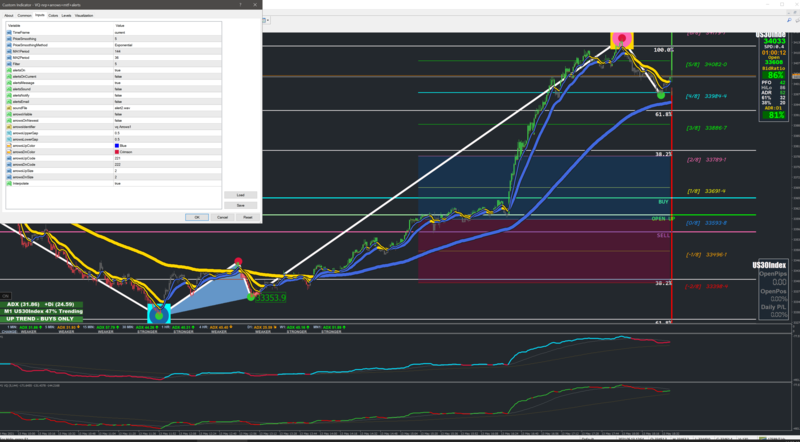800x442 pixels.
Task: Click the PriceSmoothing variable icon
Action: click(x=9, y=39)
